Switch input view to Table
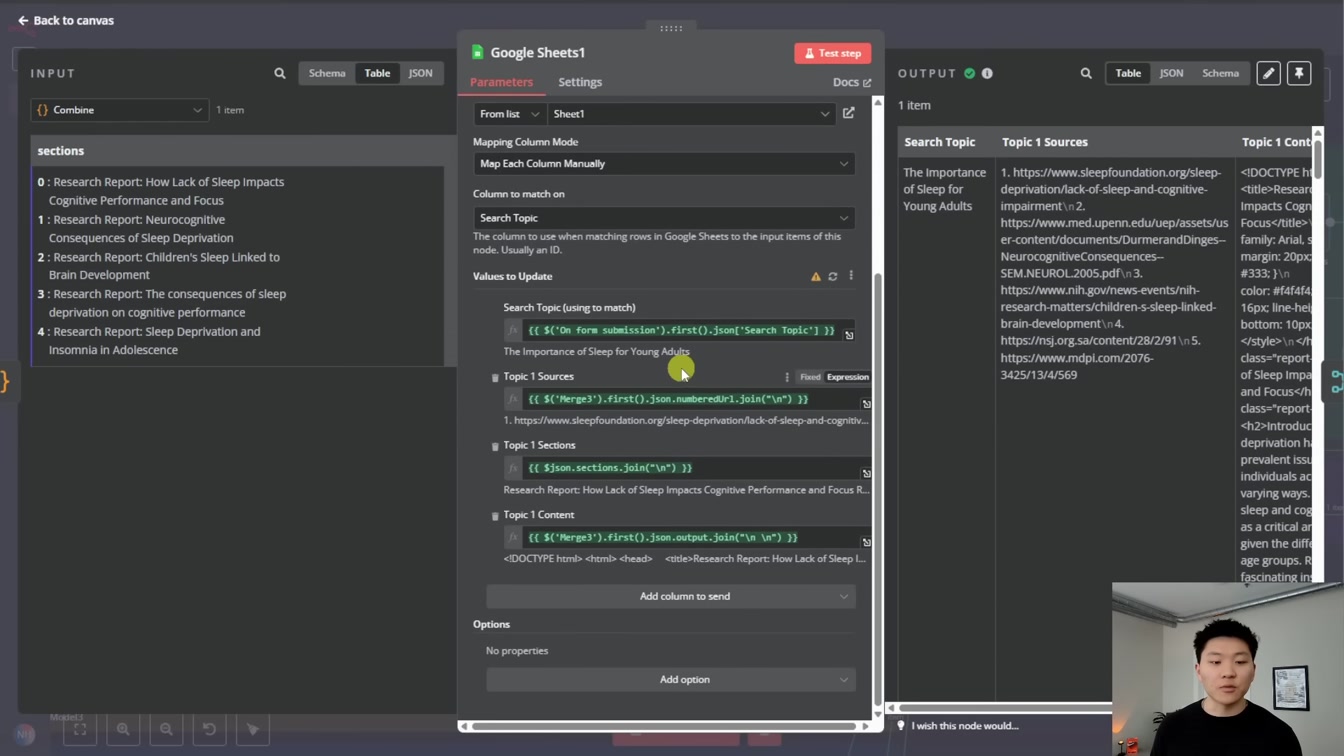Screen dimensions: 1344x756 point(377,73)
